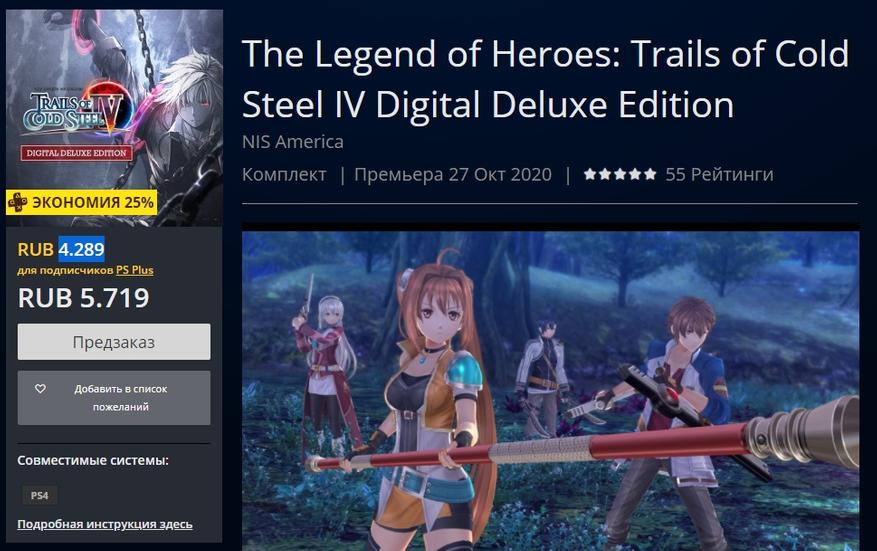Add the game via Добавить в список пожеланий
Image resolution: width=877 pixels, height=551 pixels.
(x=114, y=398)
